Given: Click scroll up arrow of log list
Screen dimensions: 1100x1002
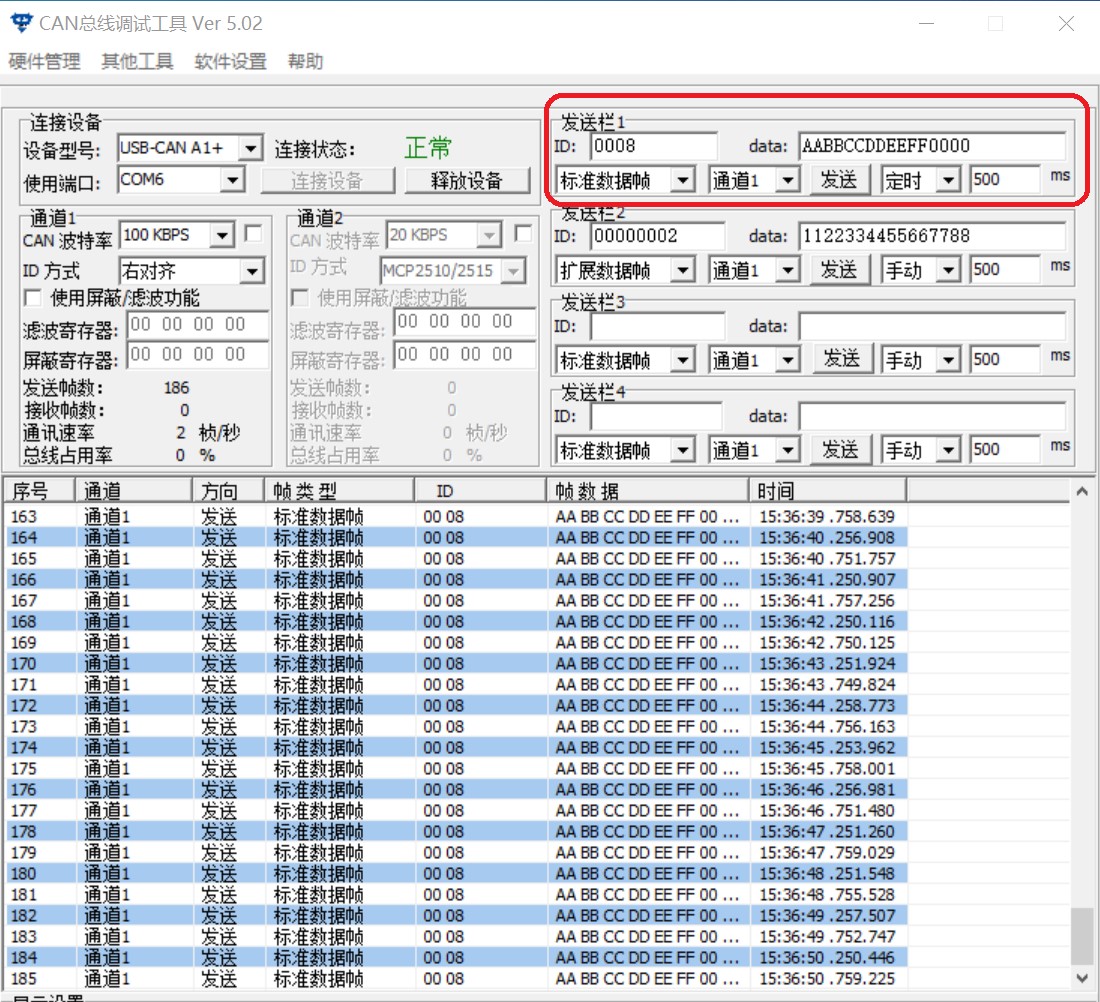Looking at the screenshot, I should pyautogui.click(x=1082, y=492).
